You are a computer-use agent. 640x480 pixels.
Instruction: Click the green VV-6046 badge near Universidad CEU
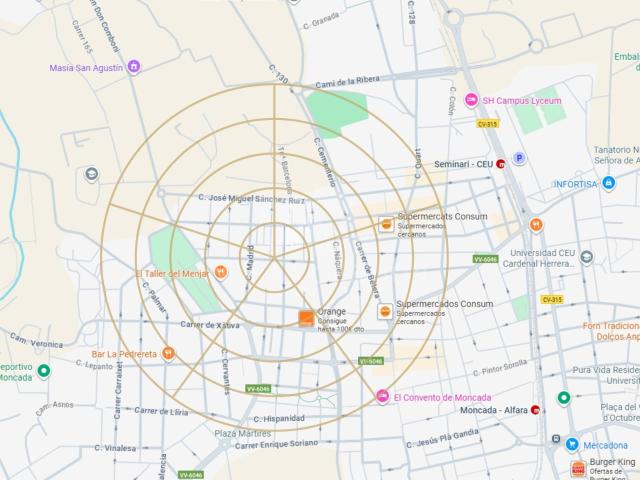coord(485,259)
